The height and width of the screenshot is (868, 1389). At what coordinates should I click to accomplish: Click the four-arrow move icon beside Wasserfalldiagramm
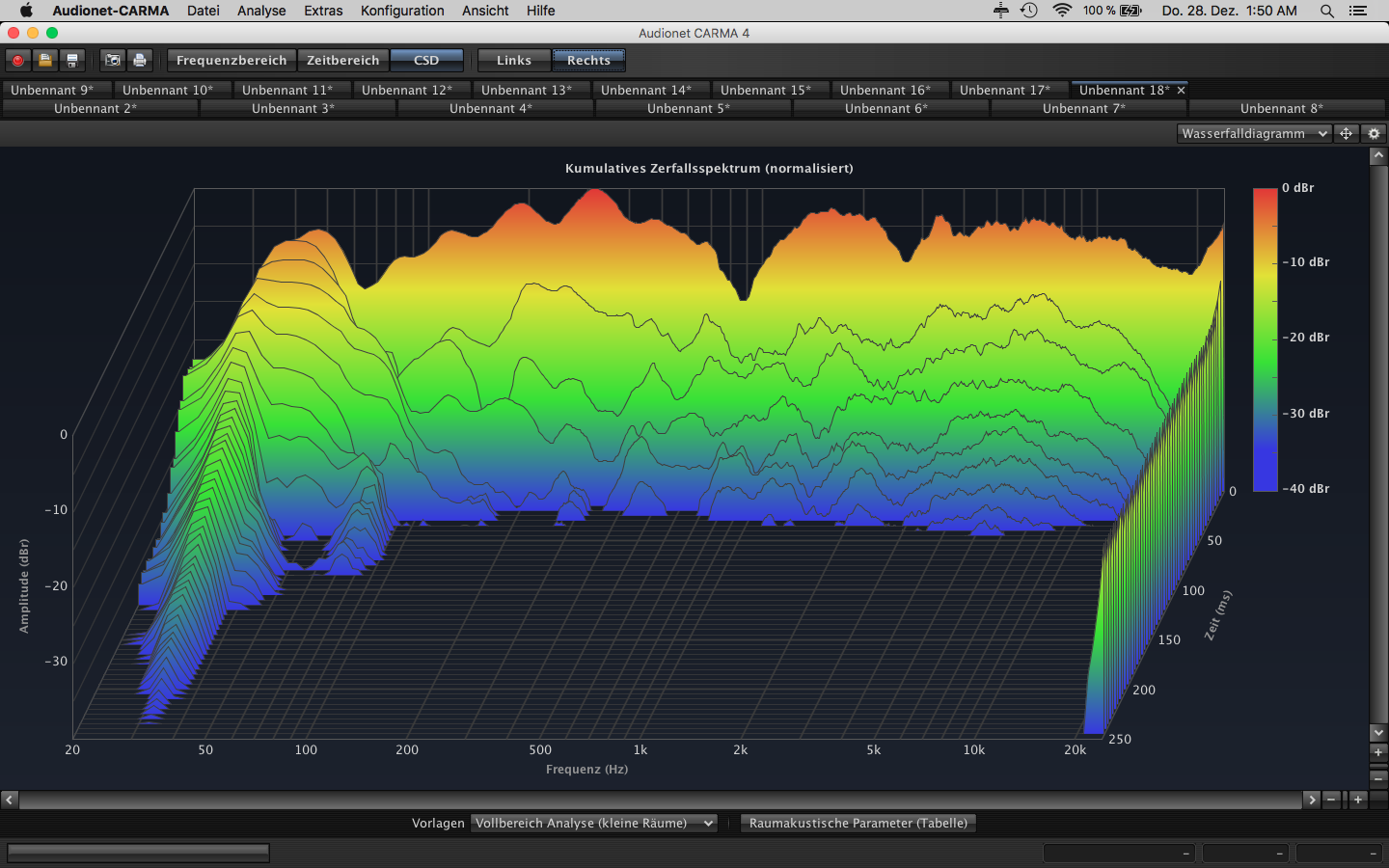1346,134
